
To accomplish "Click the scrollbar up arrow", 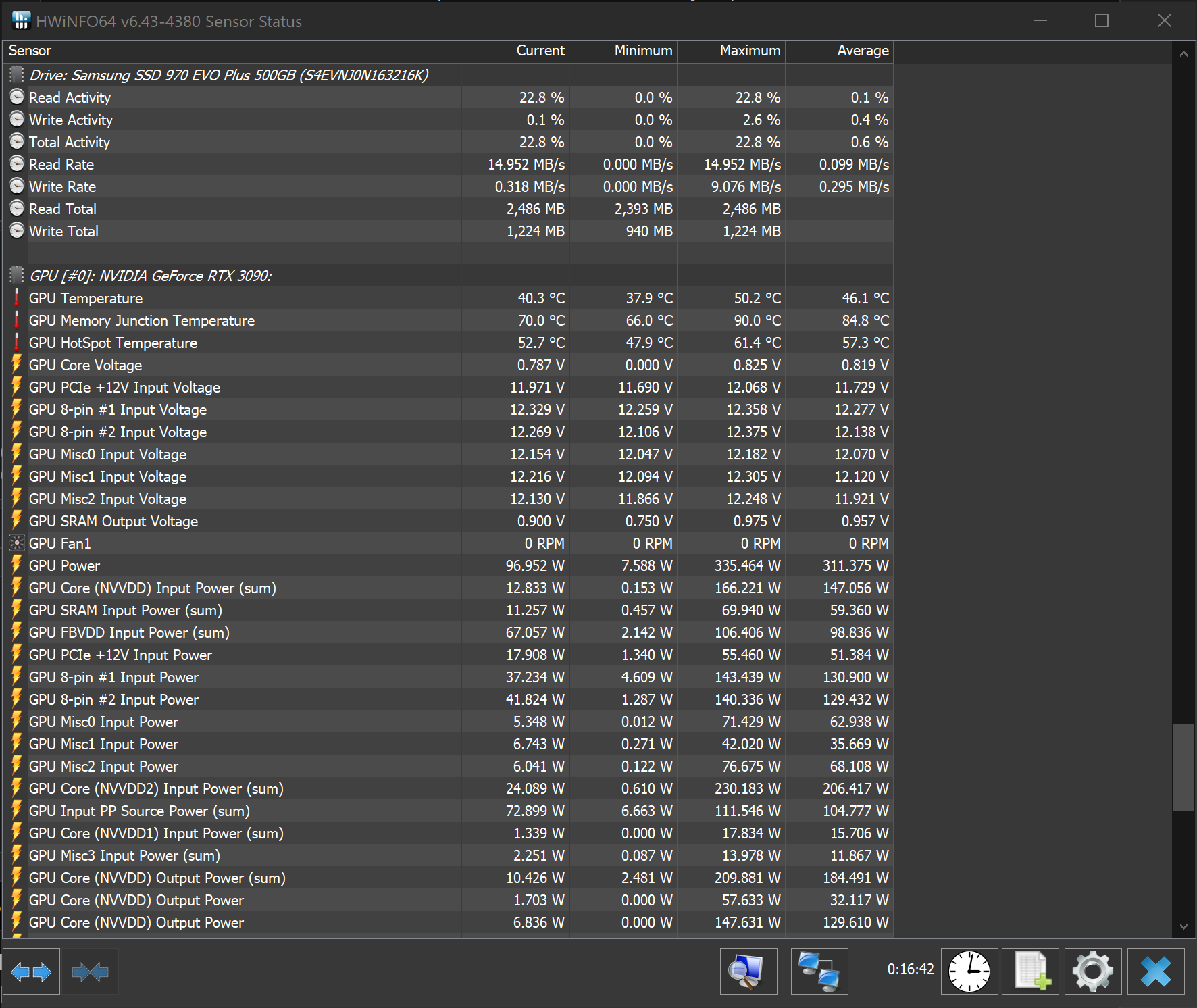I will point(1183,52).
